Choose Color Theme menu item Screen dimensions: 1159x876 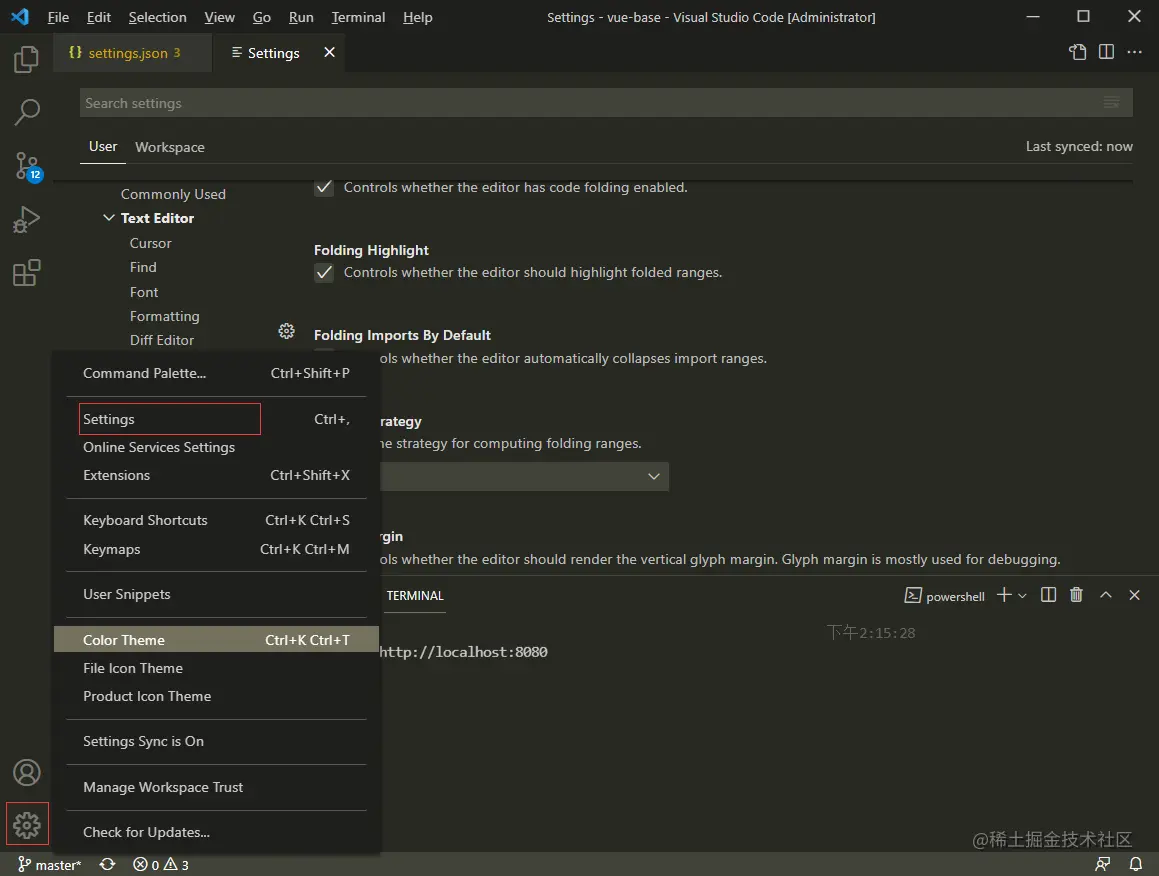tap(217, 639)
